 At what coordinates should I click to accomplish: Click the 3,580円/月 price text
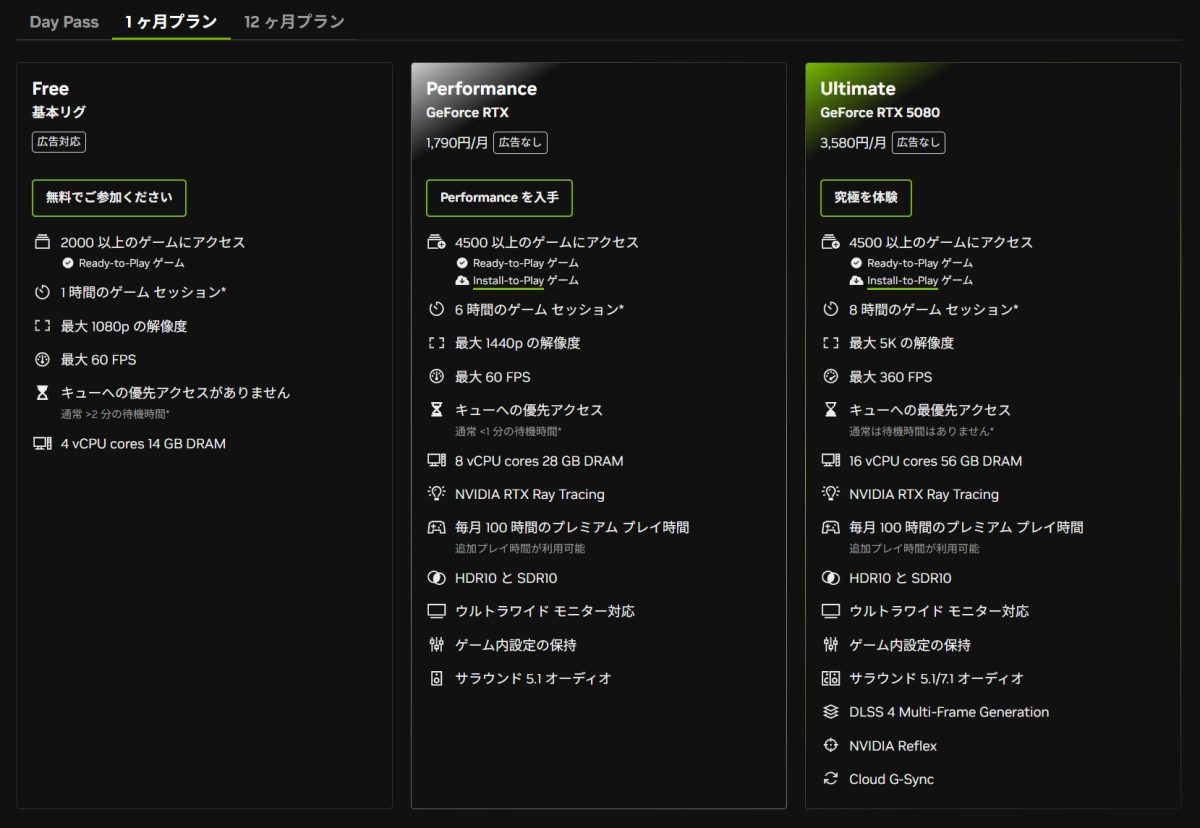[853, 143]
